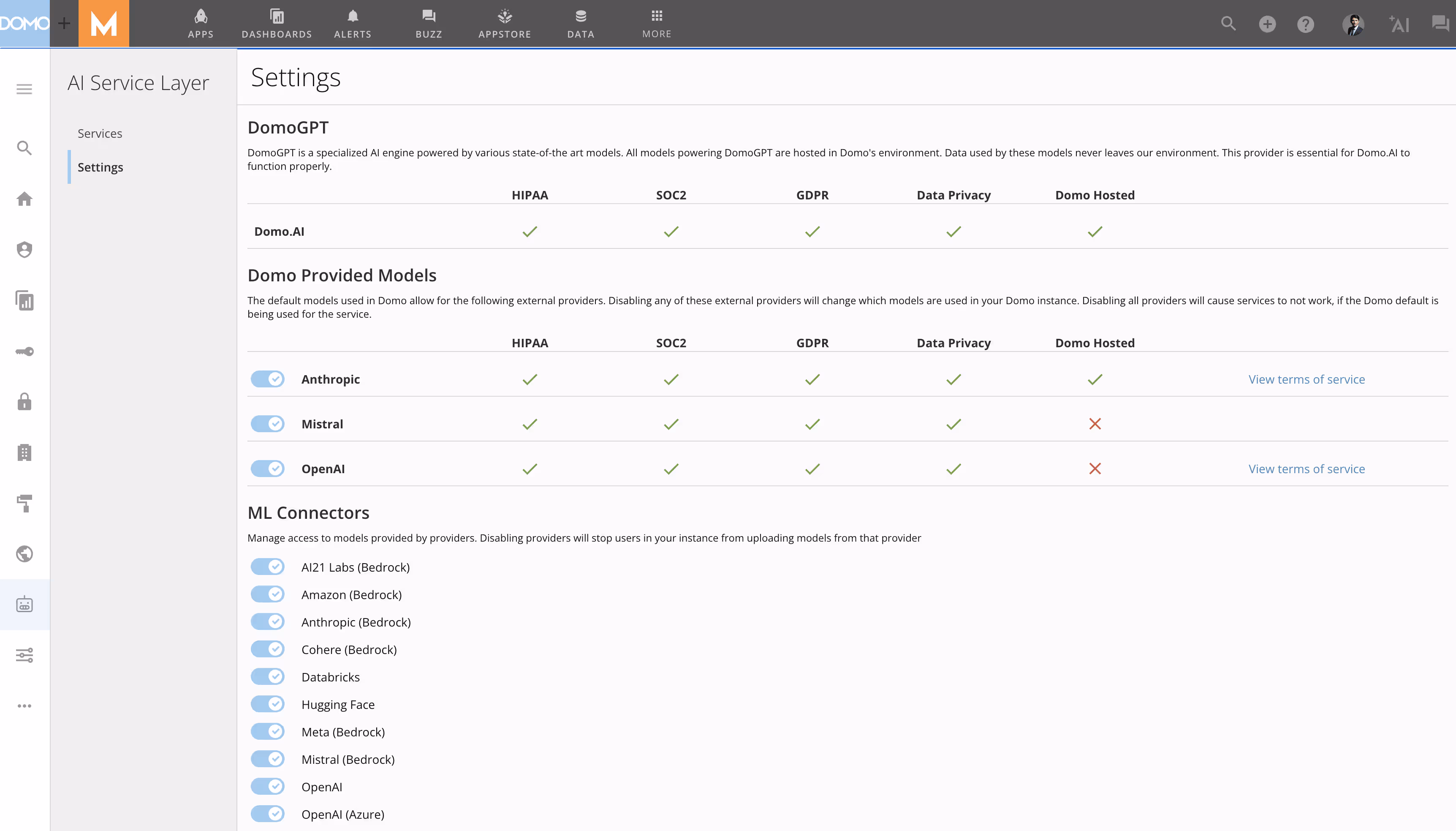Expand the MORE menu in top navigation
The image size is (1456, 831).
(x=657, y=23)
